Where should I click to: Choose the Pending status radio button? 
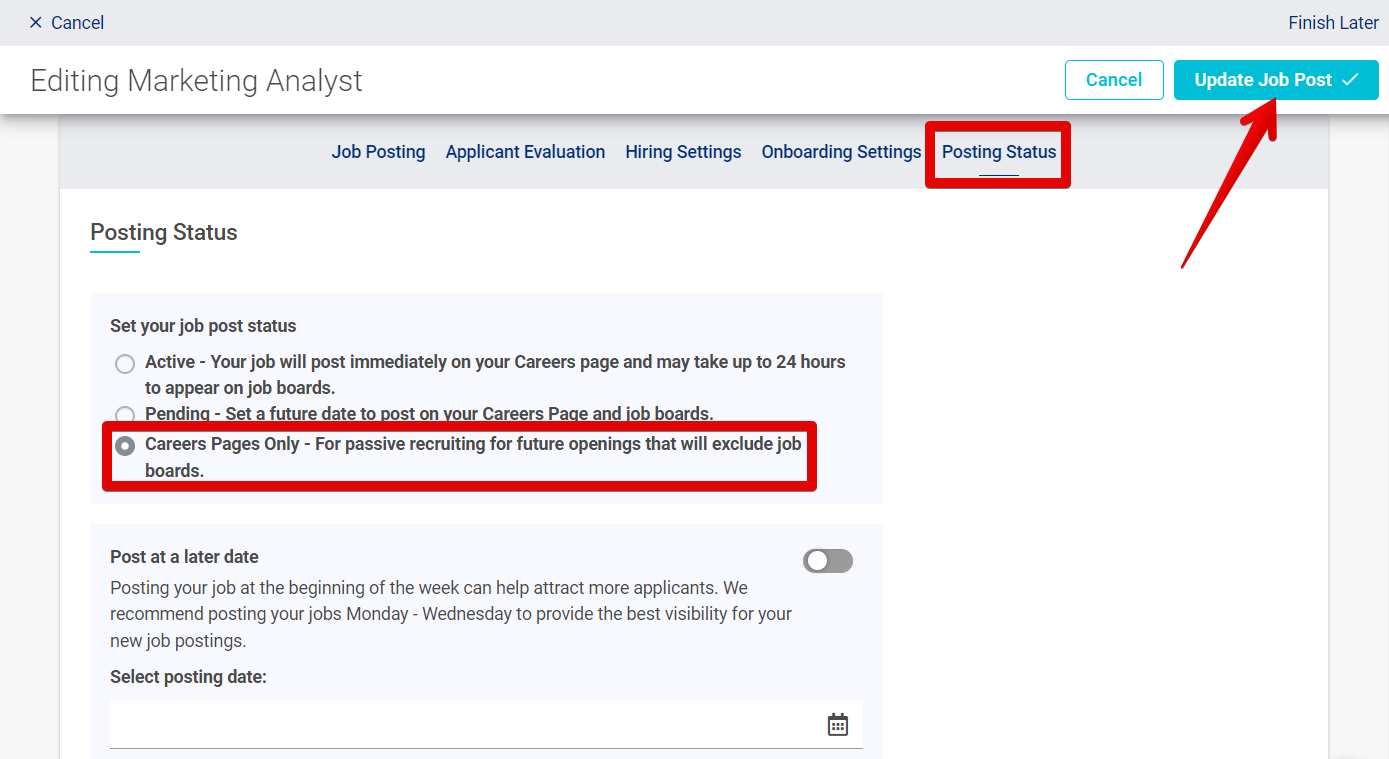(125, 414)
